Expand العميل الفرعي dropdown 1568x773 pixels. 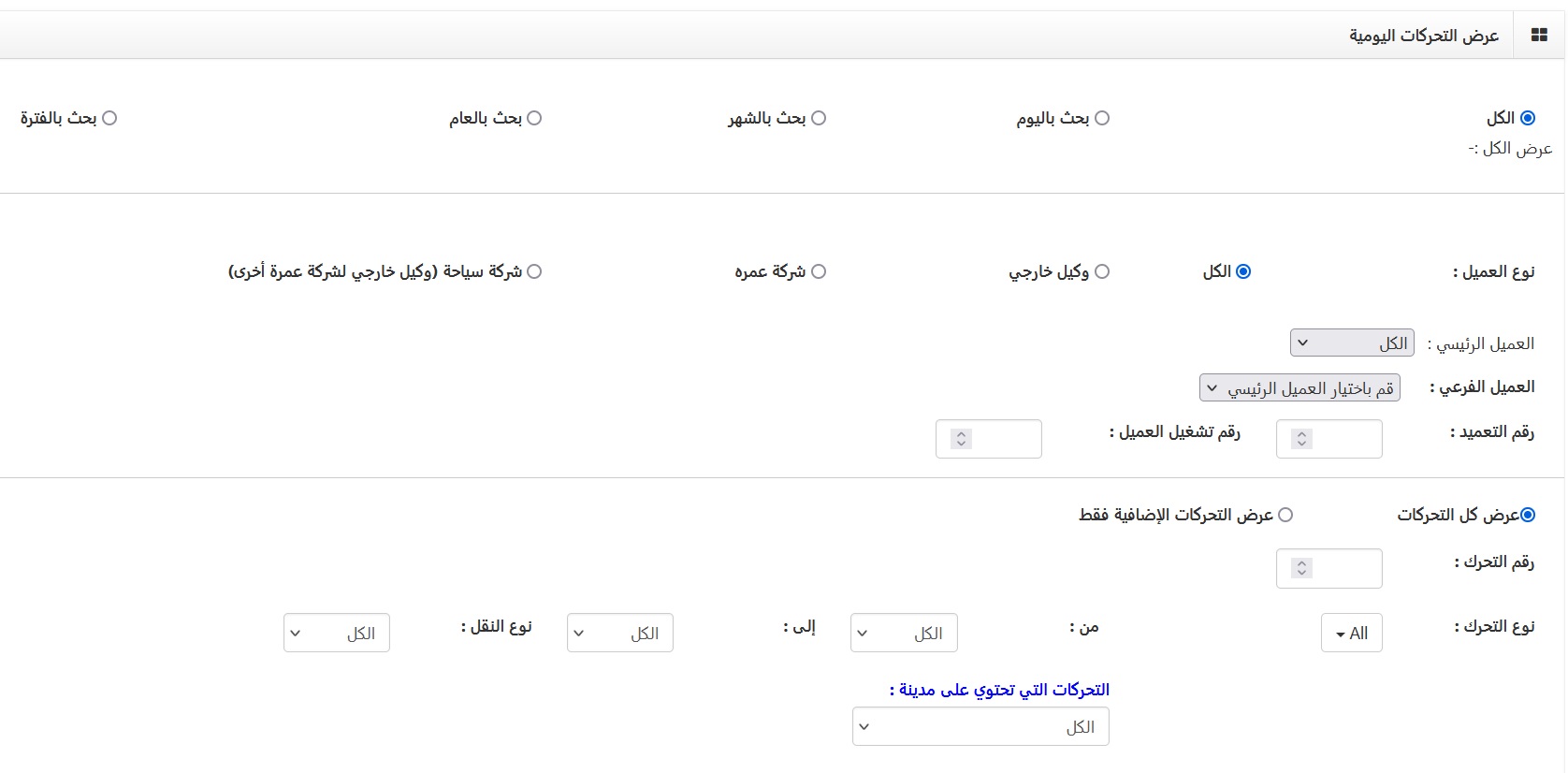point(1299,388)
